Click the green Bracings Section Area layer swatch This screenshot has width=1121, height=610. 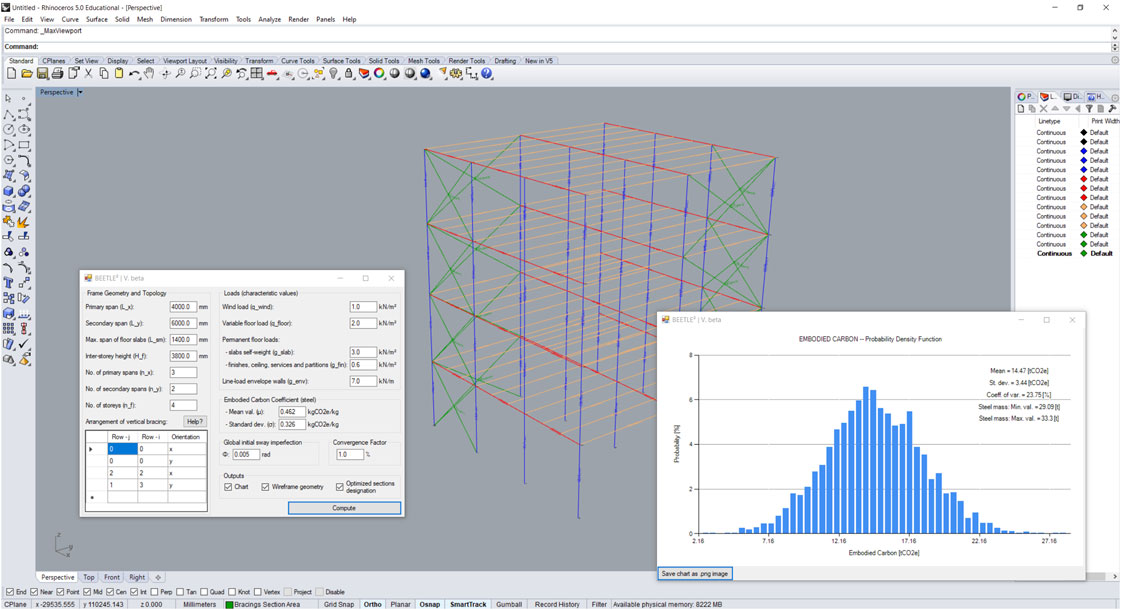pyautogui.click(x=229, y=604)
